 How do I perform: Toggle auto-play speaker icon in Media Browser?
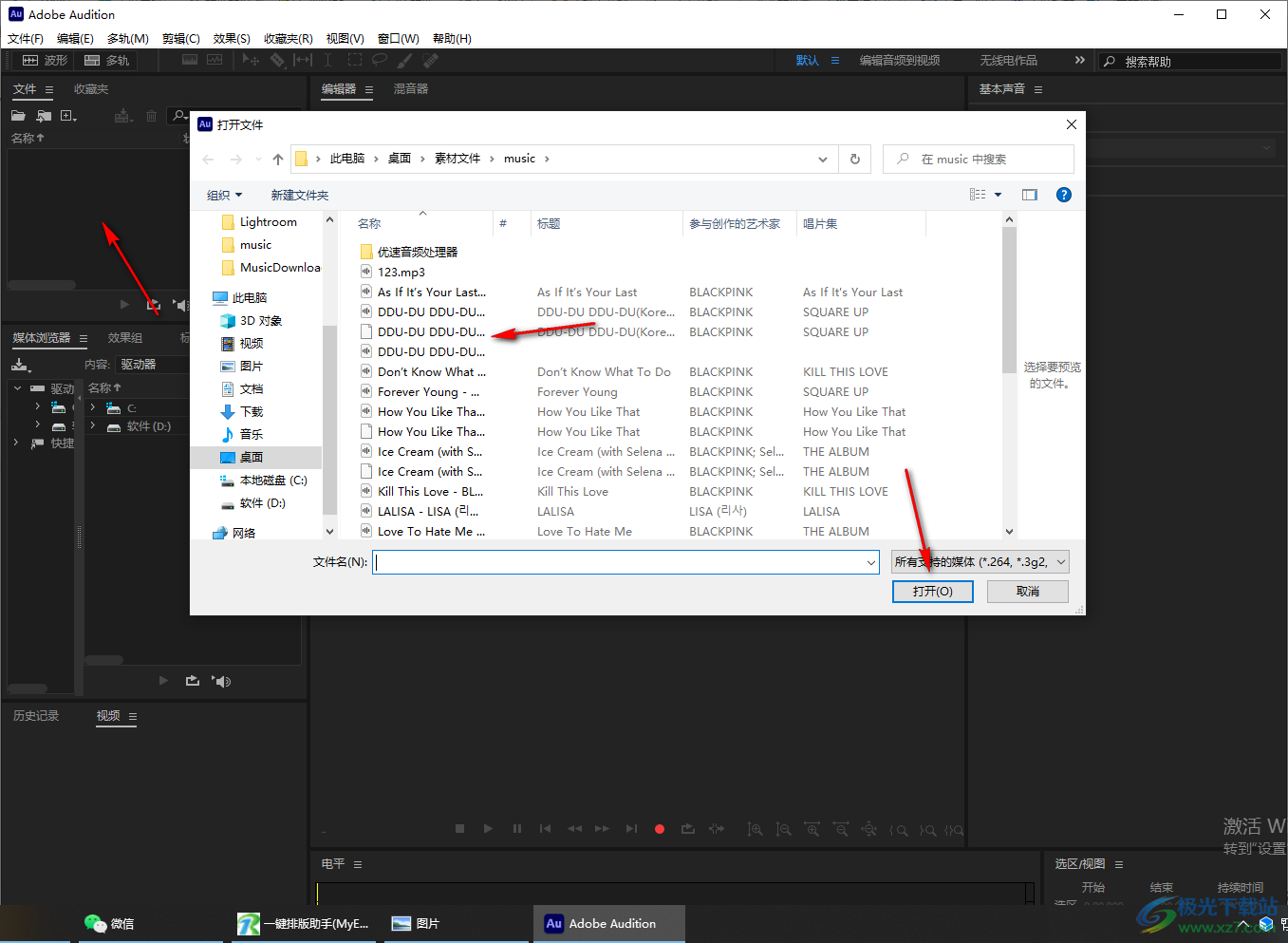(x=222, y=681)
